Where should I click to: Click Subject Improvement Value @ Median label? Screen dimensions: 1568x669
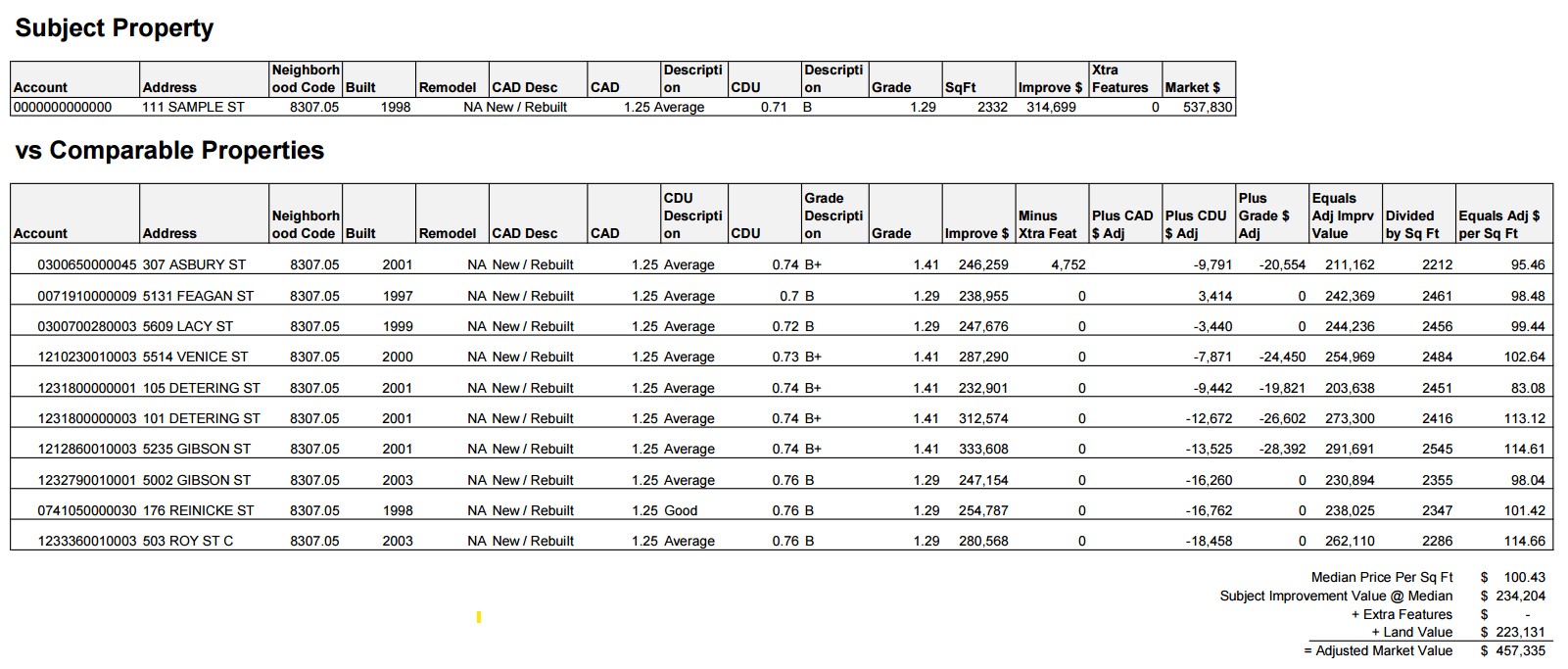1336,596
